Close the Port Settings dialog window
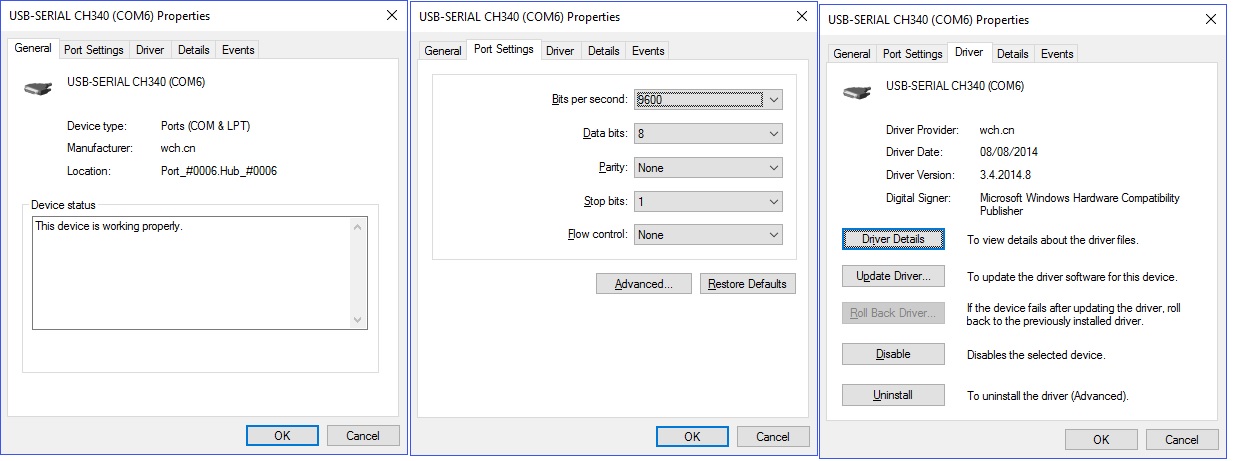The image size is (1235, 461). [x=801, y=17]
